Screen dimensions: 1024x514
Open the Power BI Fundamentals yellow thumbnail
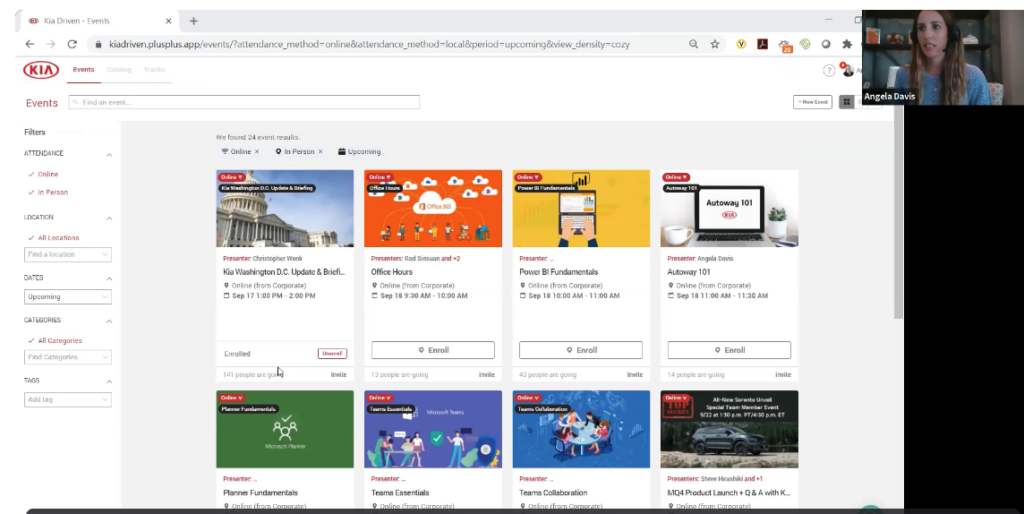click(x=581, y=208)
